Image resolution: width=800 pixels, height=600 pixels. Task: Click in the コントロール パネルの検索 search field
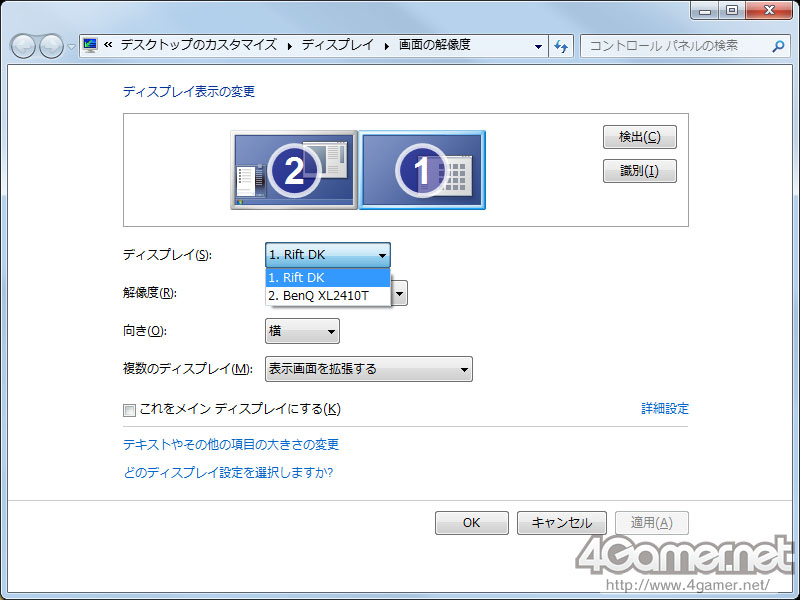click(x=675, y=46)
